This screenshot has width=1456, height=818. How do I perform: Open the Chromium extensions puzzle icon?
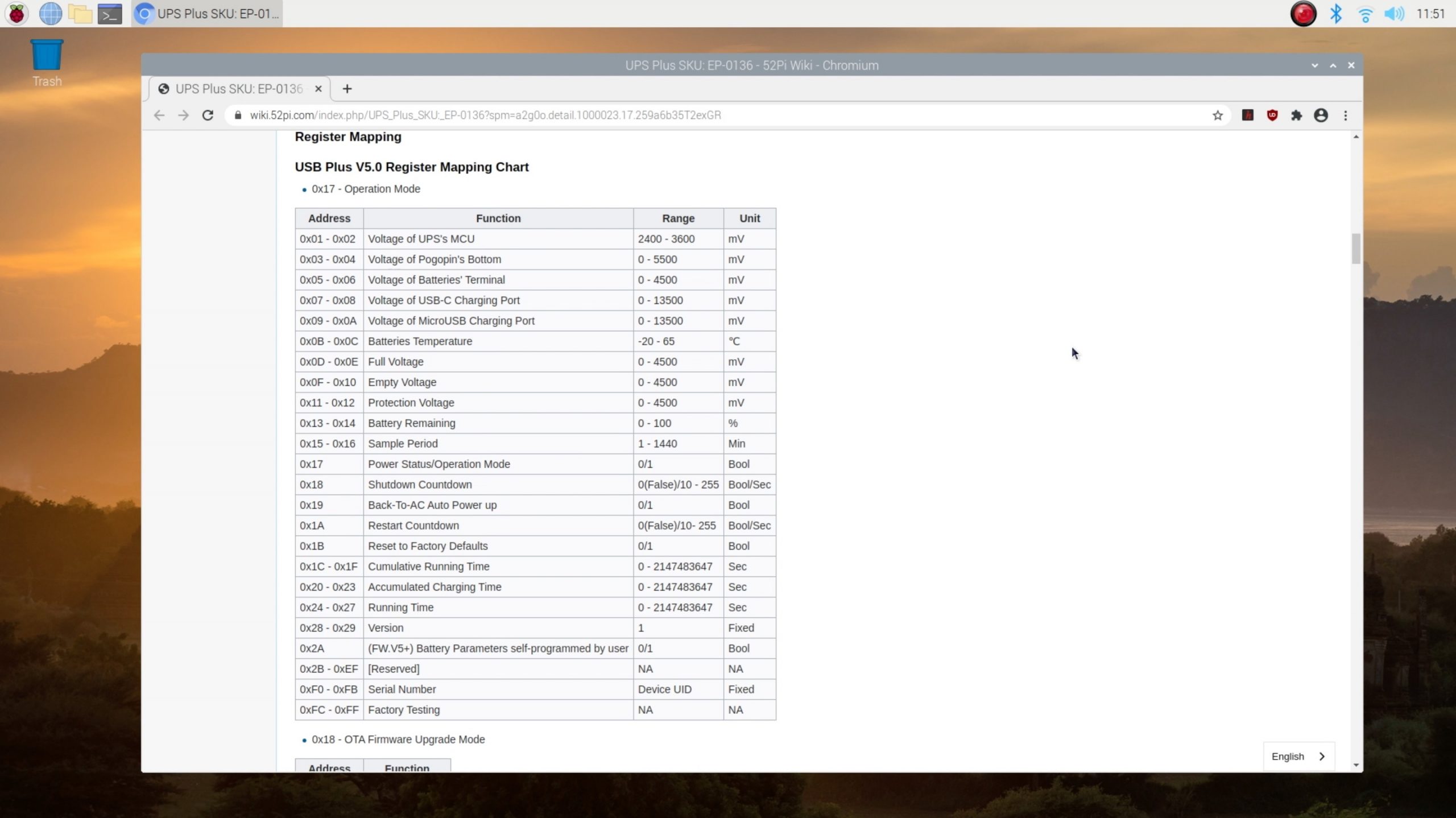[1296, 115]
